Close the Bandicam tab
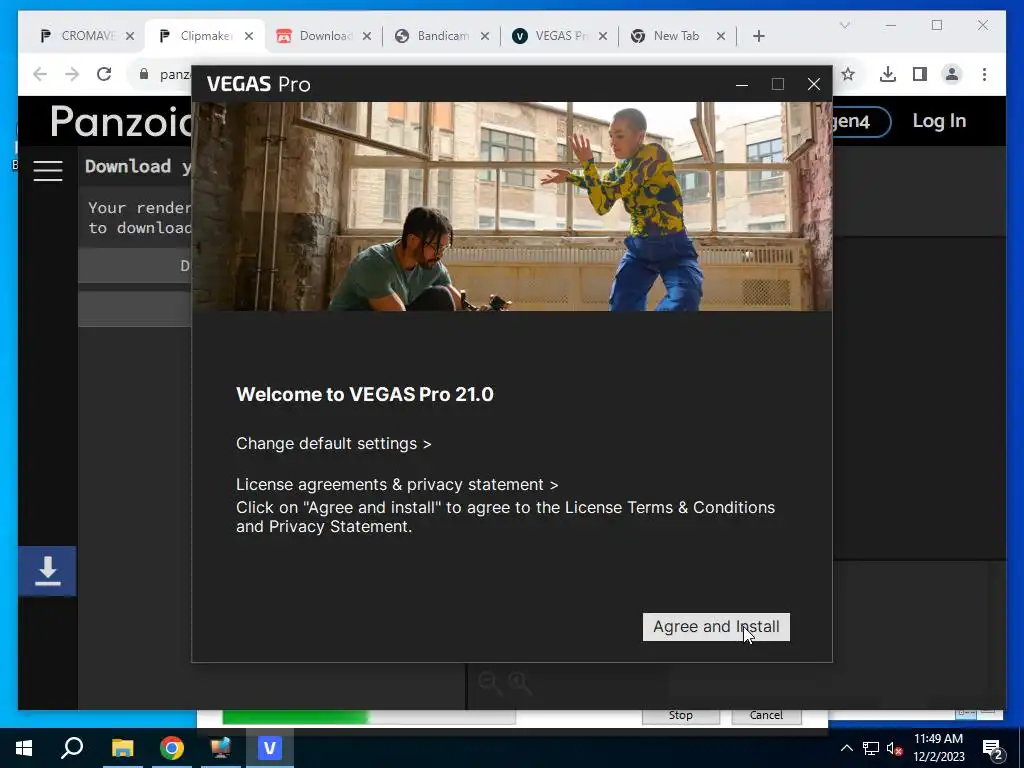 tap(485, 37)
